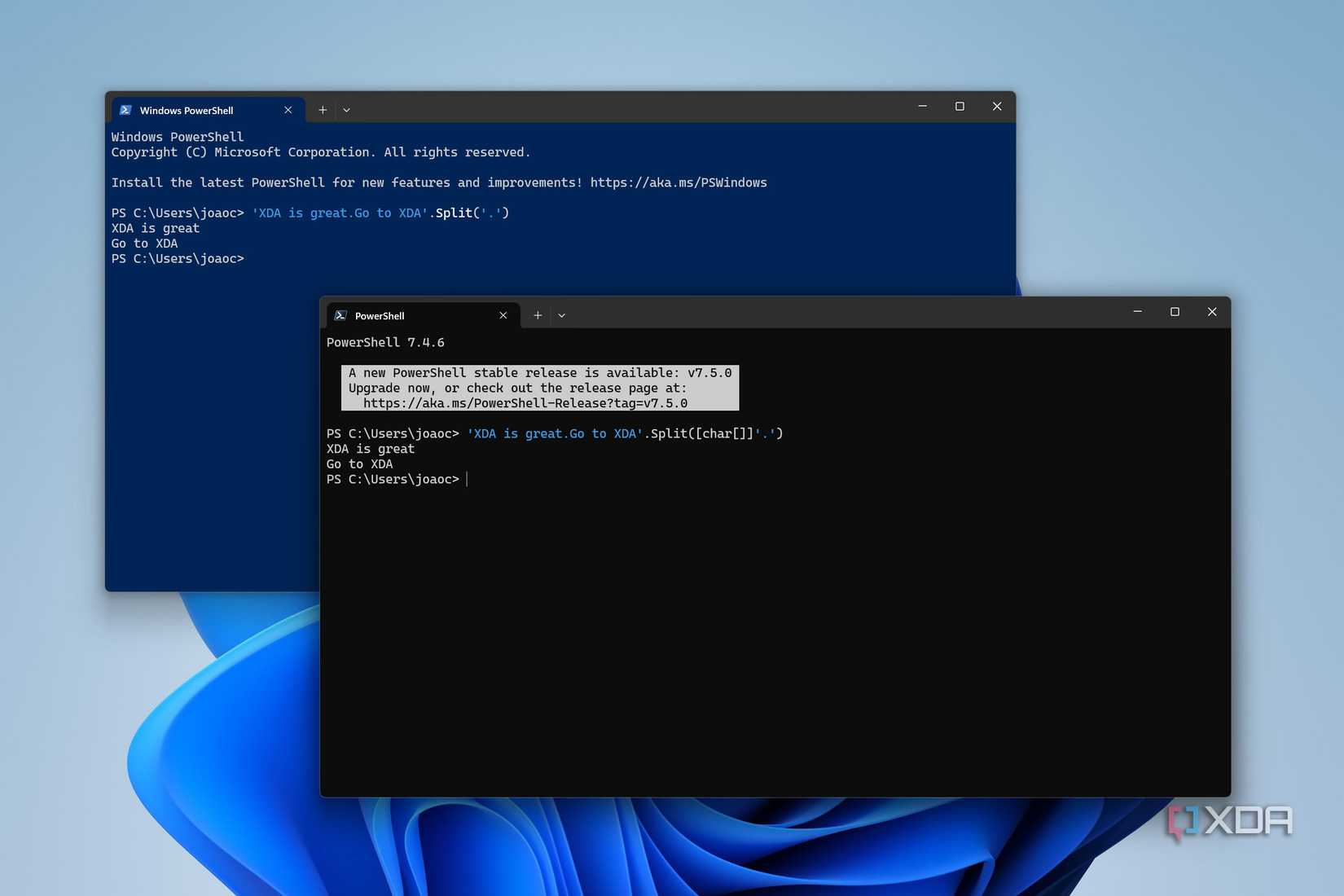Open the tab dropdown on the front terminal
Screen dimensions: 1344x896
coord(562,315)
